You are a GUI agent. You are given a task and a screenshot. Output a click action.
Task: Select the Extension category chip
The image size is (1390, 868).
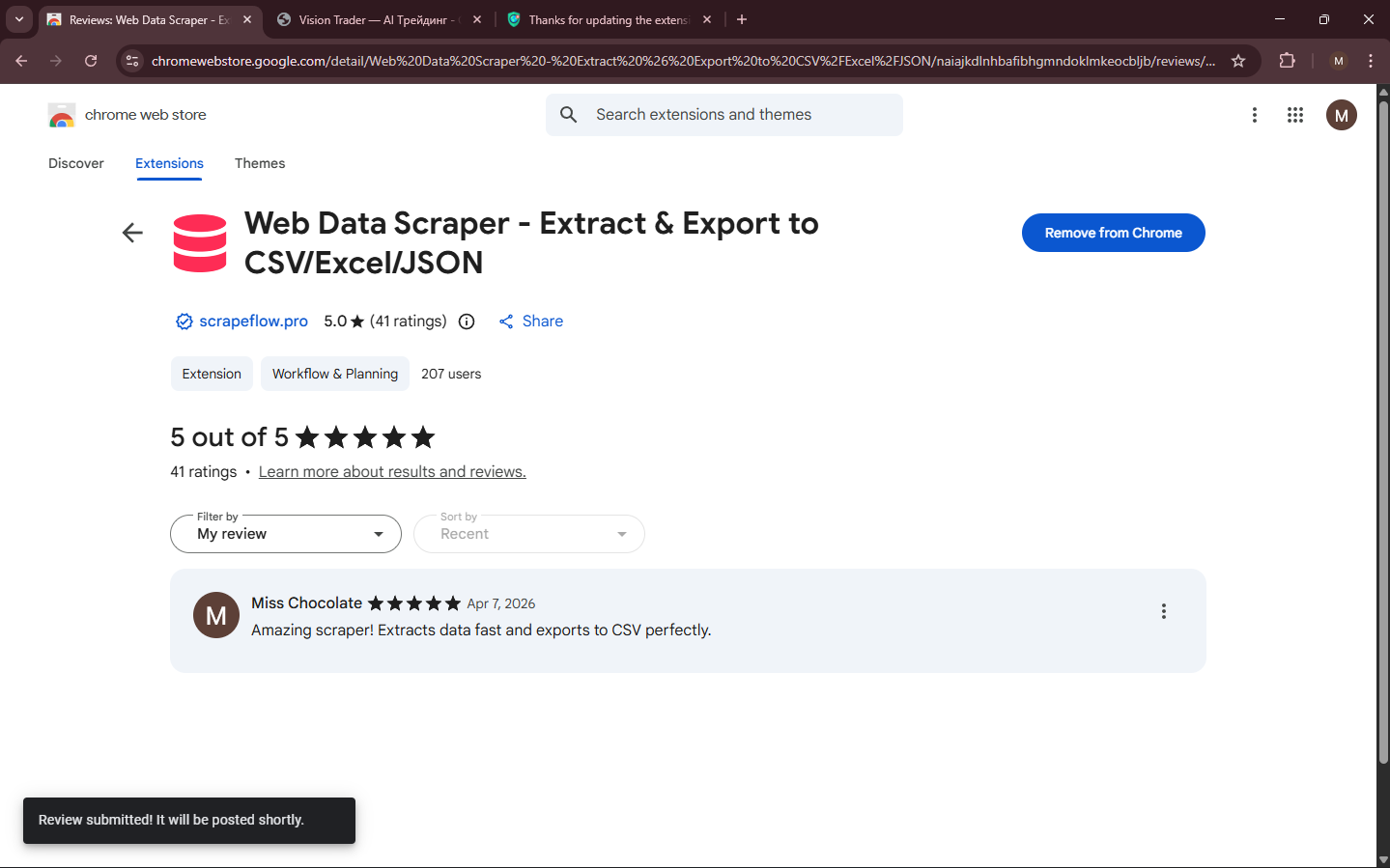coord(212,374)
